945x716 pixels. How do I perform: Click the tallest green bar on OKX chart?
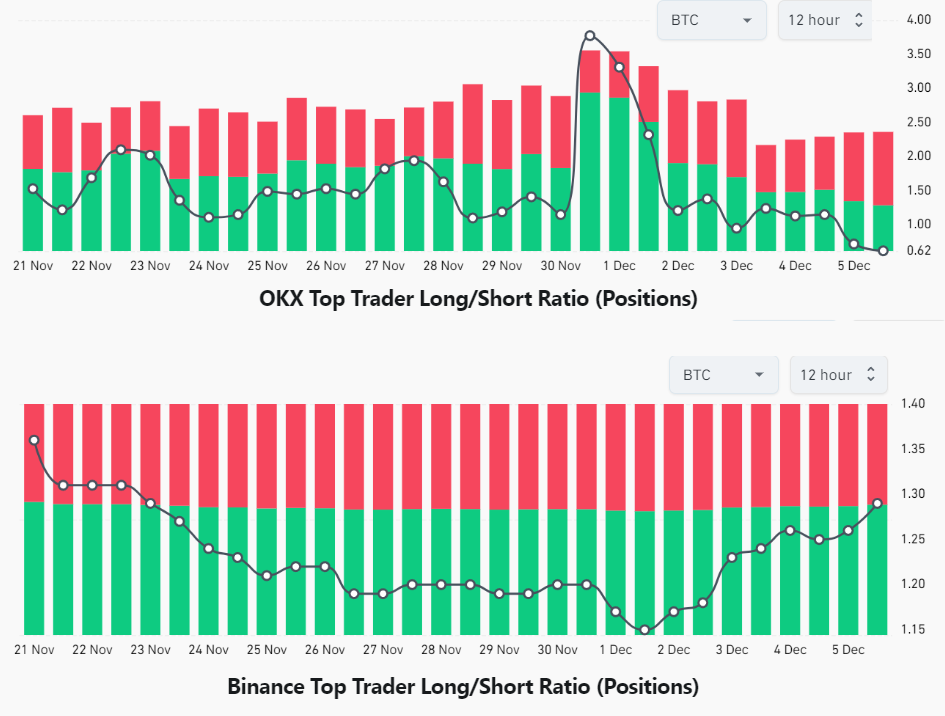point(590,172)
